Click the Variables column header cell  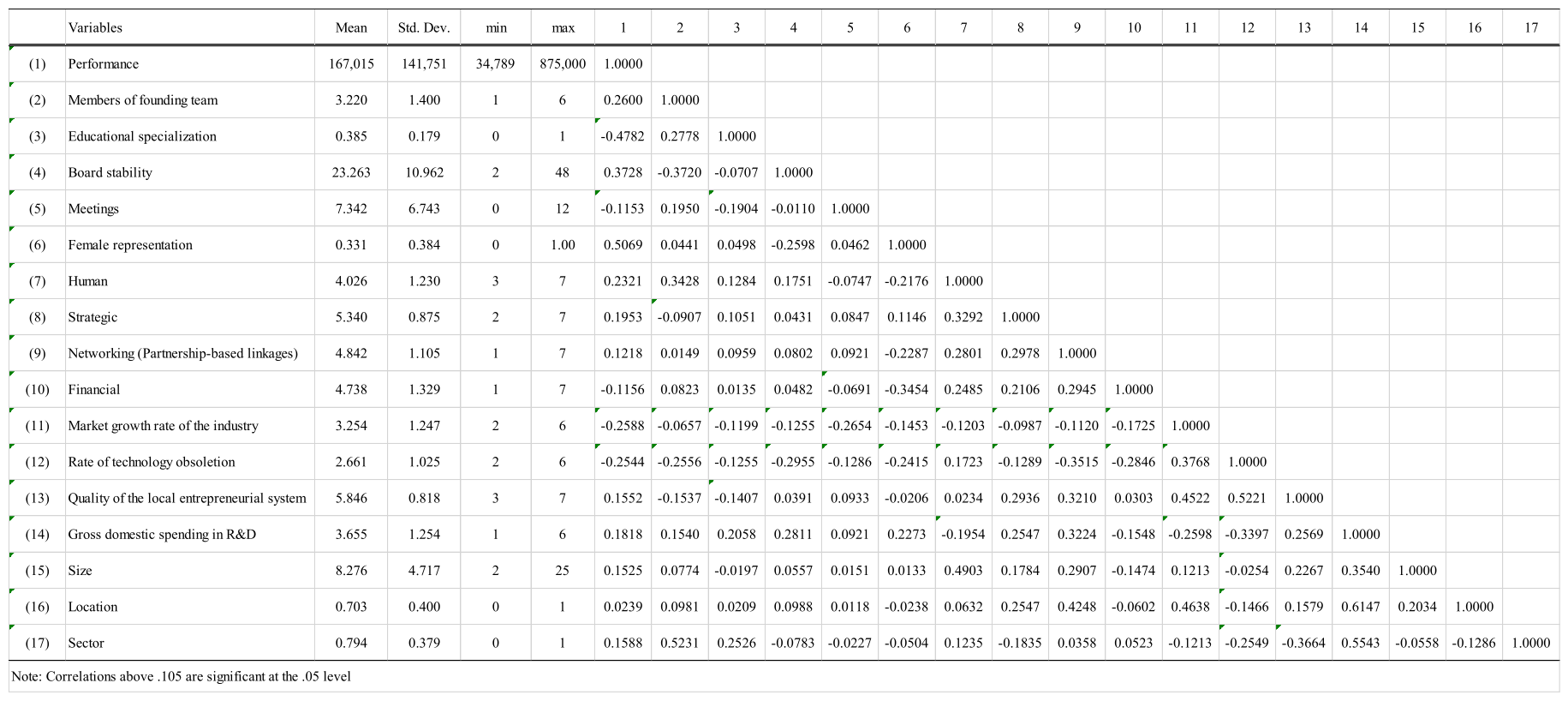95,27
